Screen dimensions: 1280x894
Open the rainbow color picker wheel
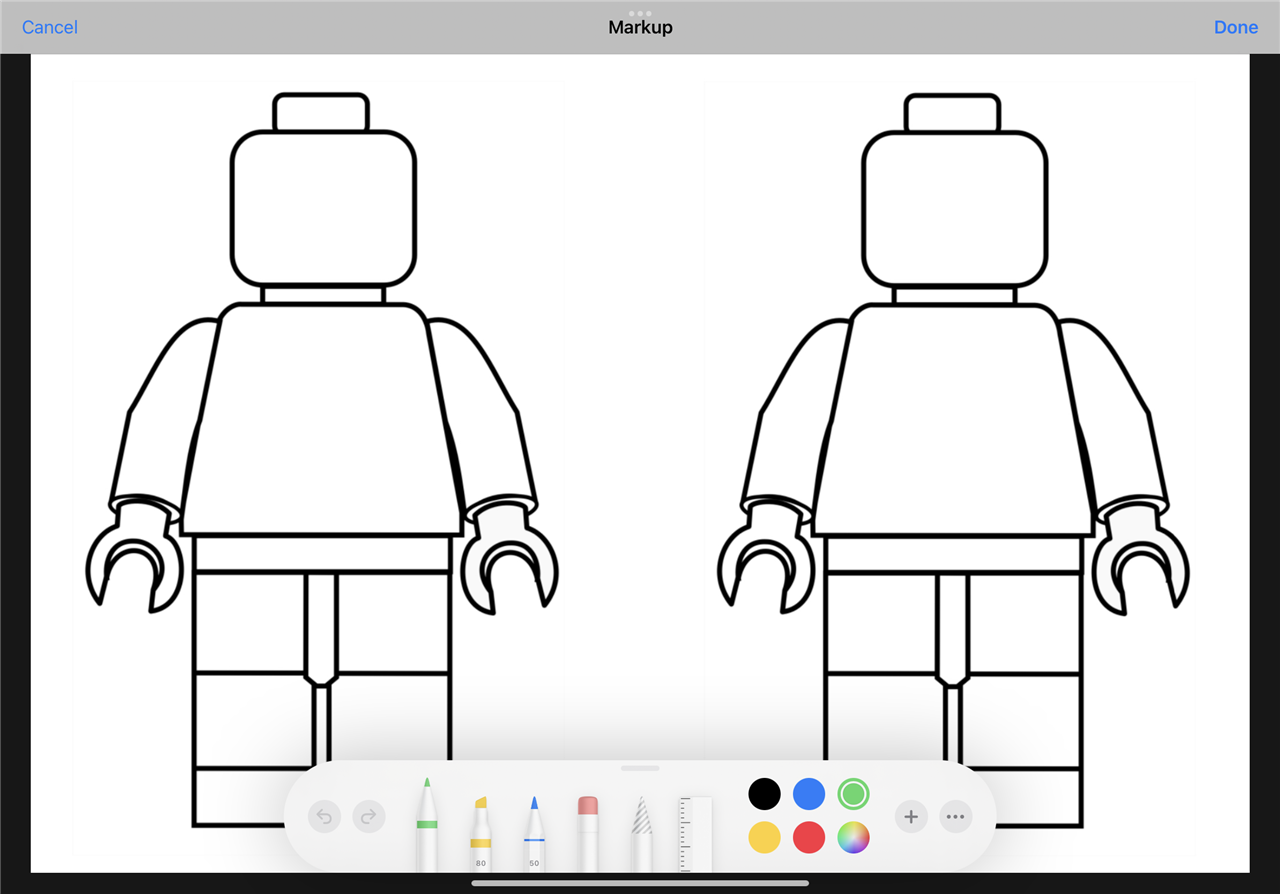[853, 838]
